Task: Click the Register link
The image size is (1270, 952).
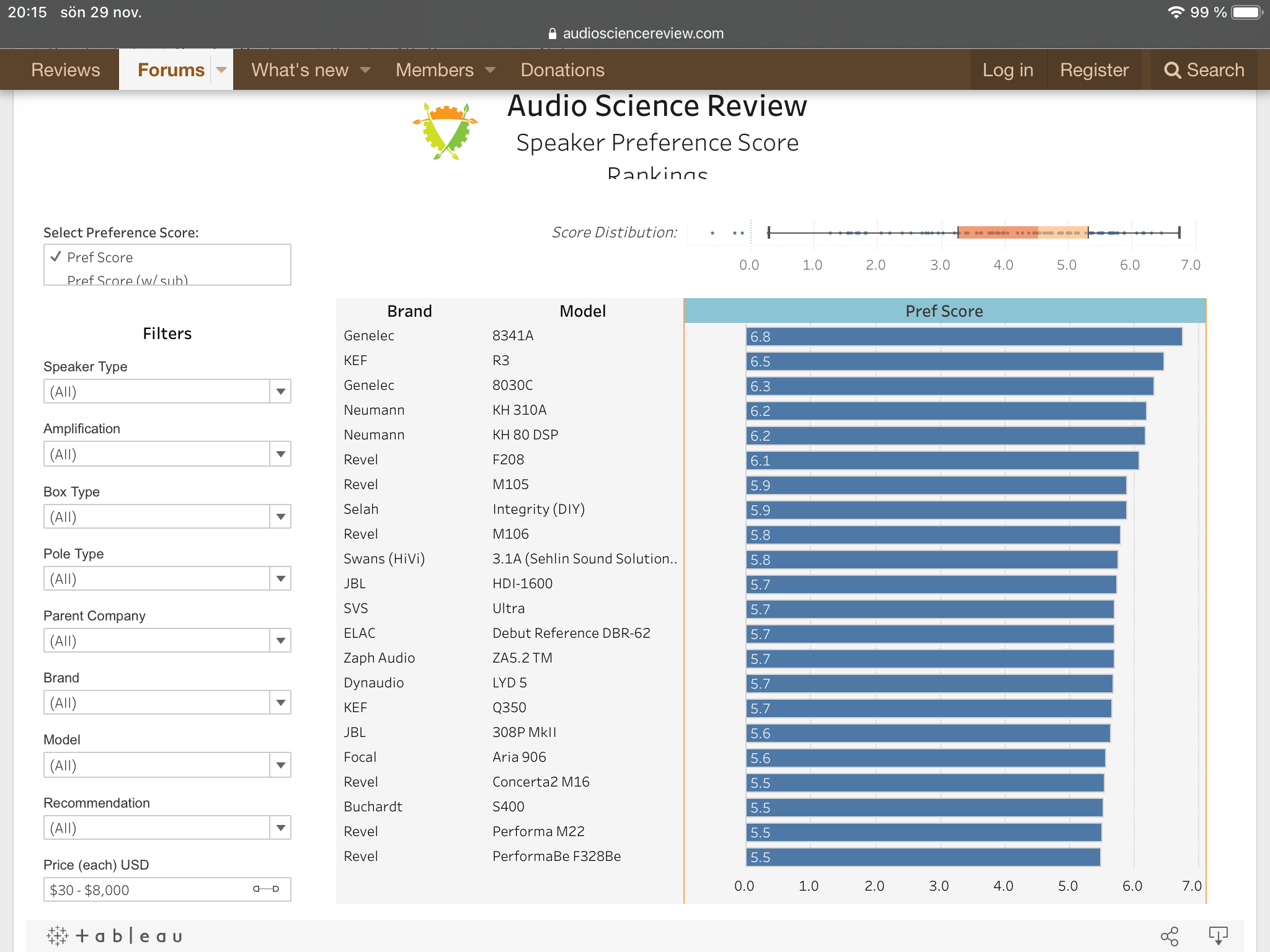Action: [1095, 70]
